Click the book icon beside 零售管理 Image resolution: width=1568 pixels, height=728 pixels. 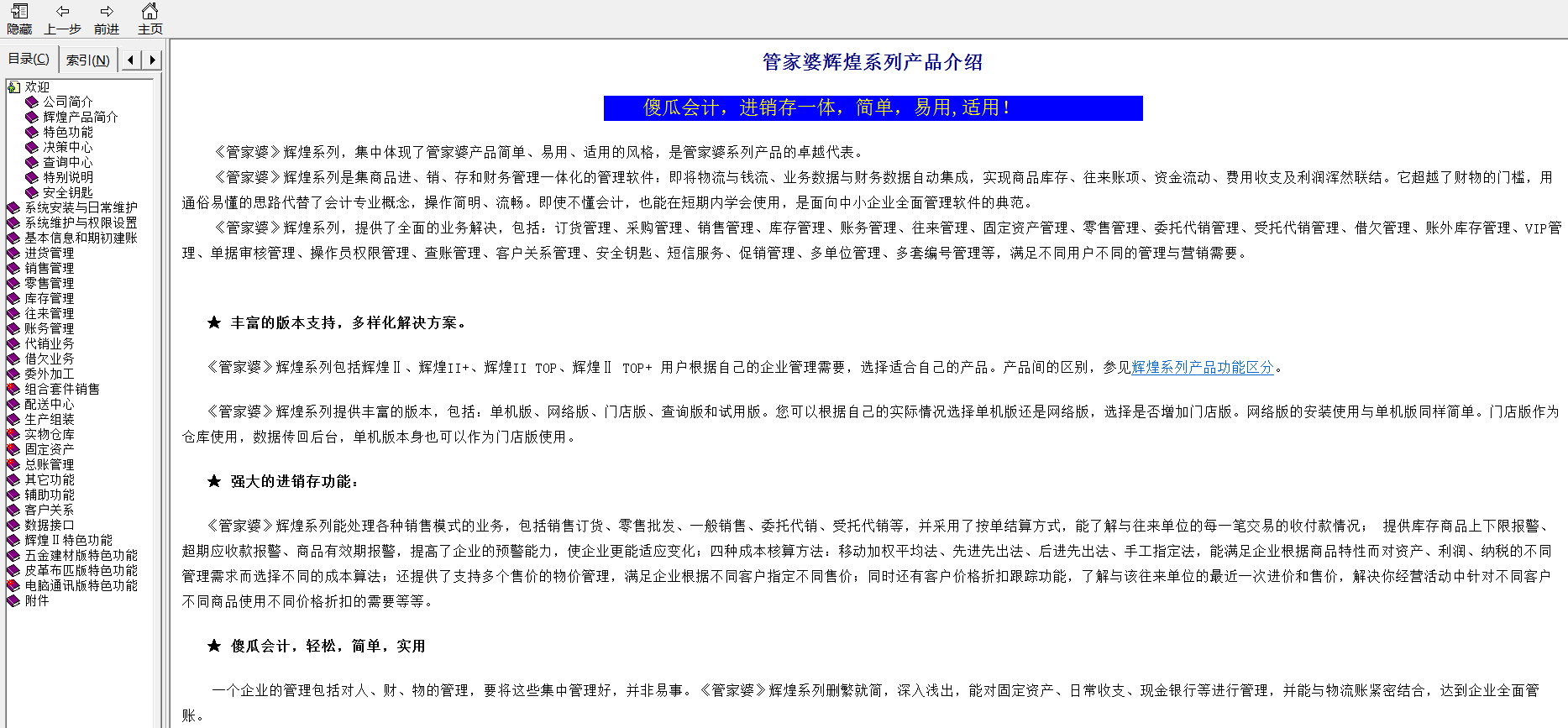point(13,283)
